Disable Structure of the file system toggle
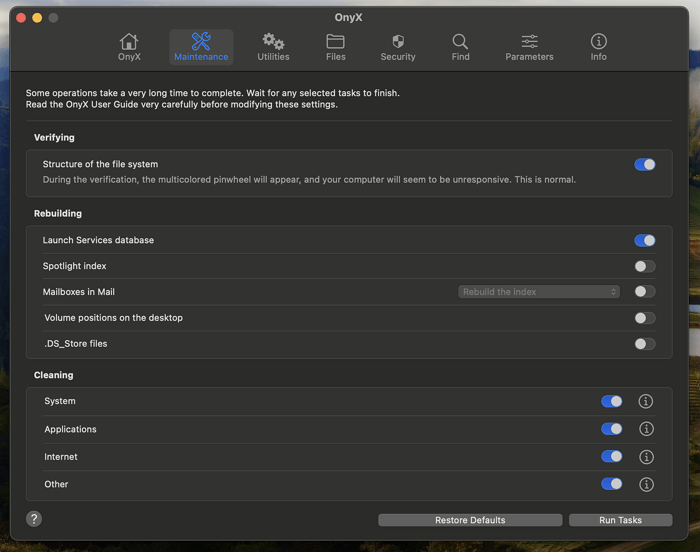700x552 pixels. pos(645,164)
